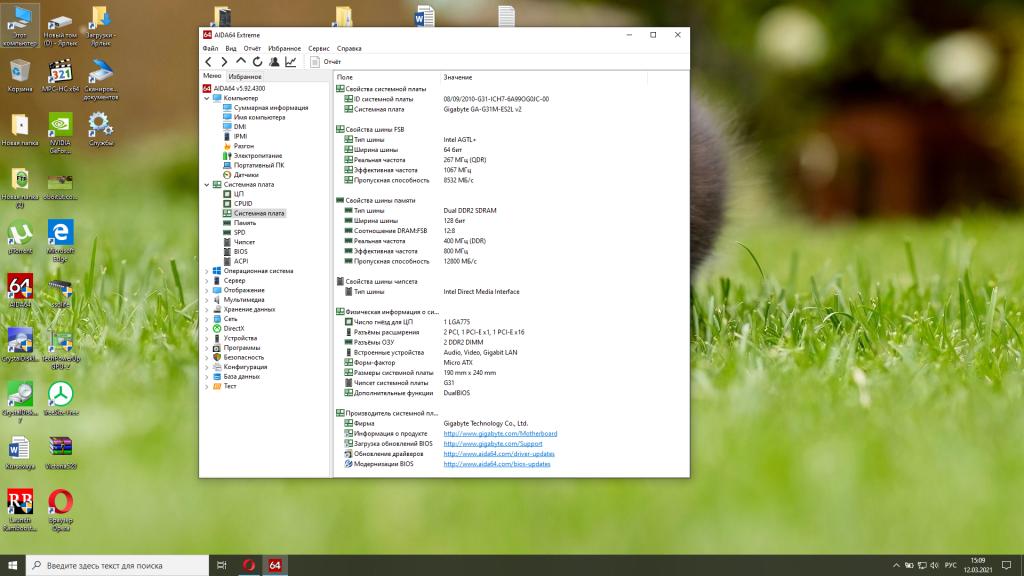Click the taskbar search field
1024x576 pixels.
click(x=118, y=566)
